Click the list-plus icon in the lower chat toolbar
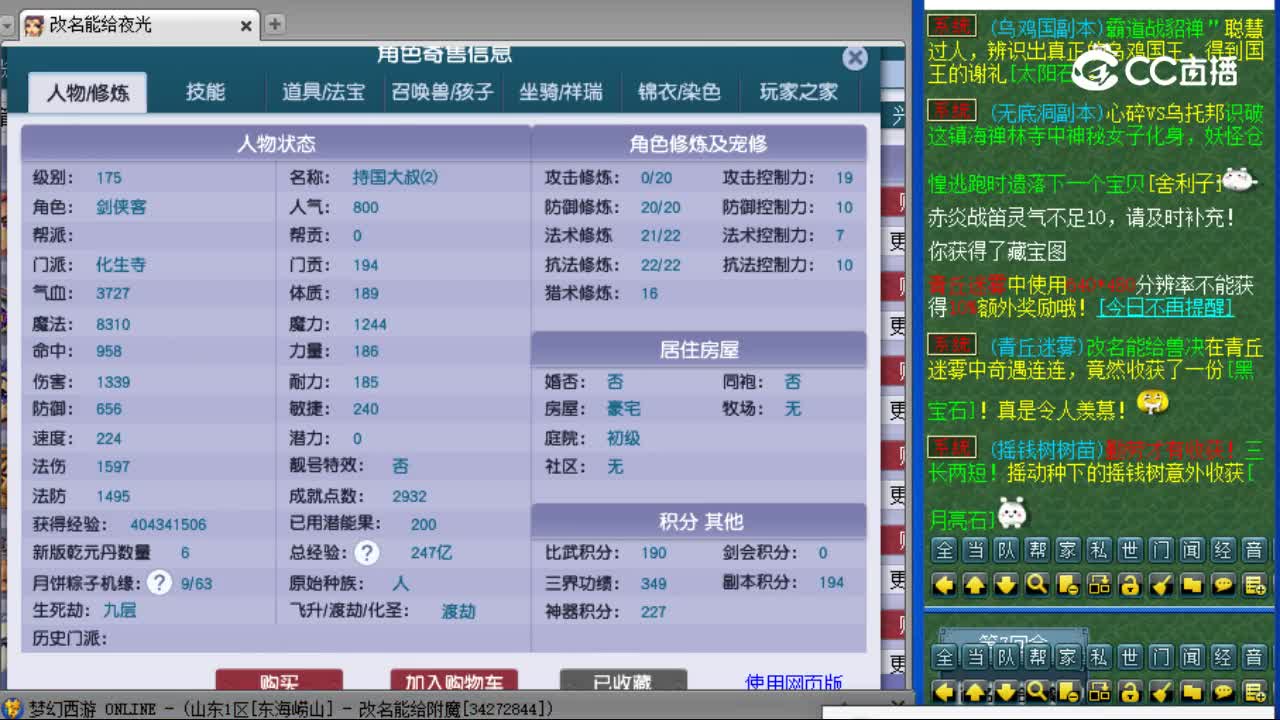 click(x=1254, y=691)
